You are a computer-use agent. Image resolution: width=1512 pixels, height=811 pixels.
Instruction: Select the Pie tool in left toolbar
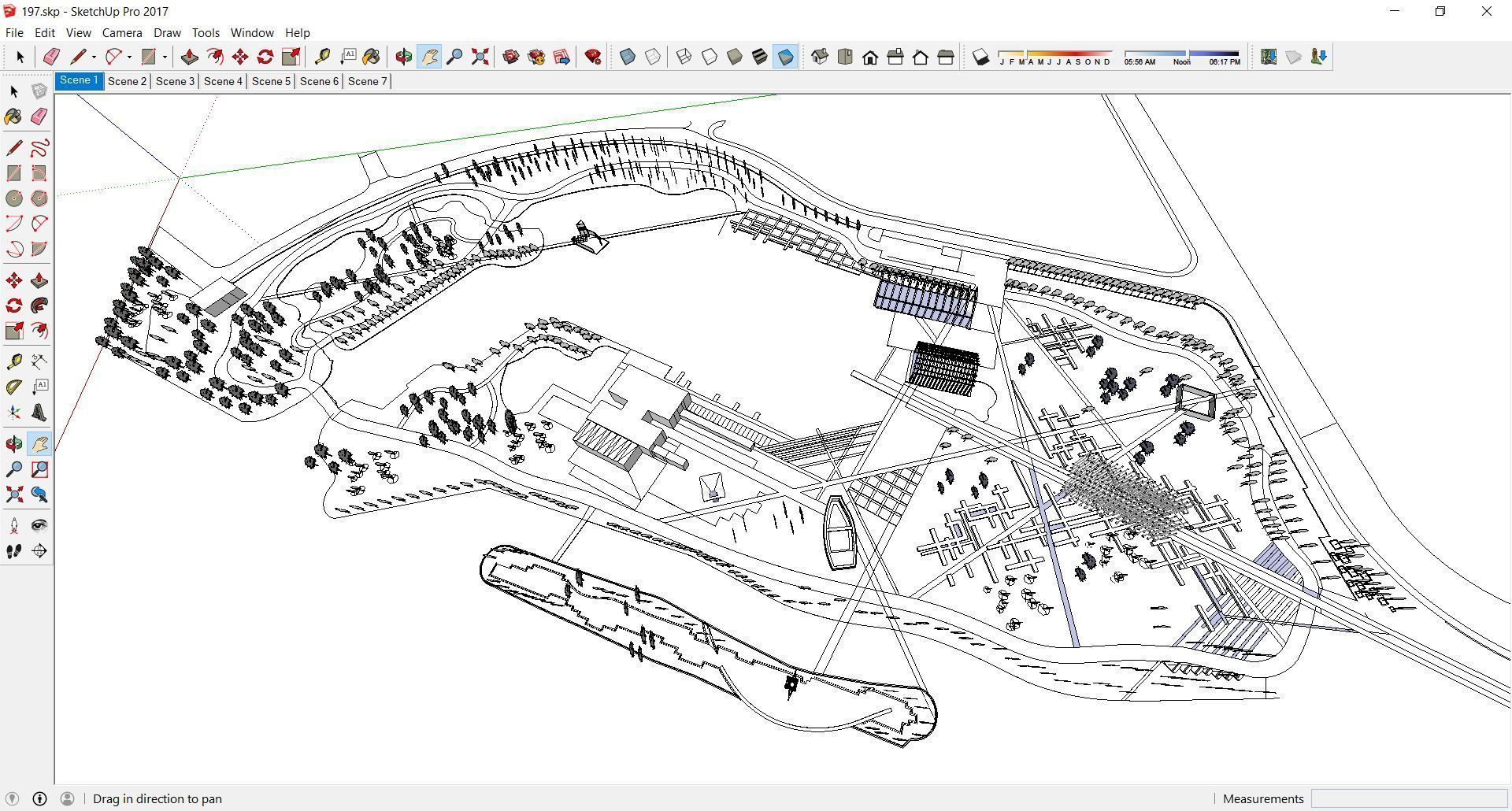point(39,249)
